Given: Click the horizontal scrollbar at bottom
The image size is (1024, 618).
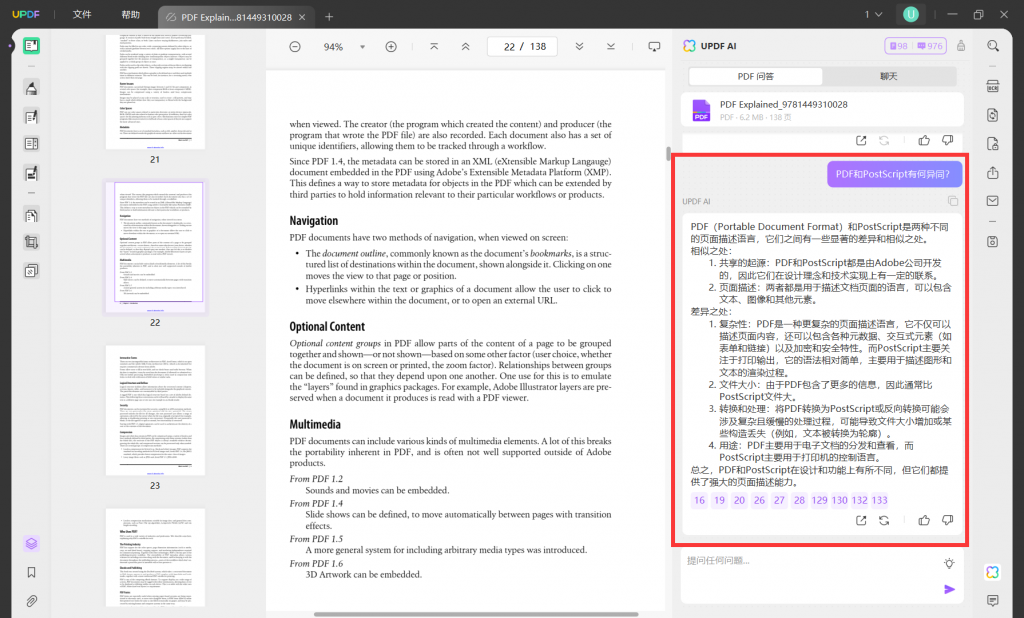Looking at the screenshot, I should click(x=475, y=614).
